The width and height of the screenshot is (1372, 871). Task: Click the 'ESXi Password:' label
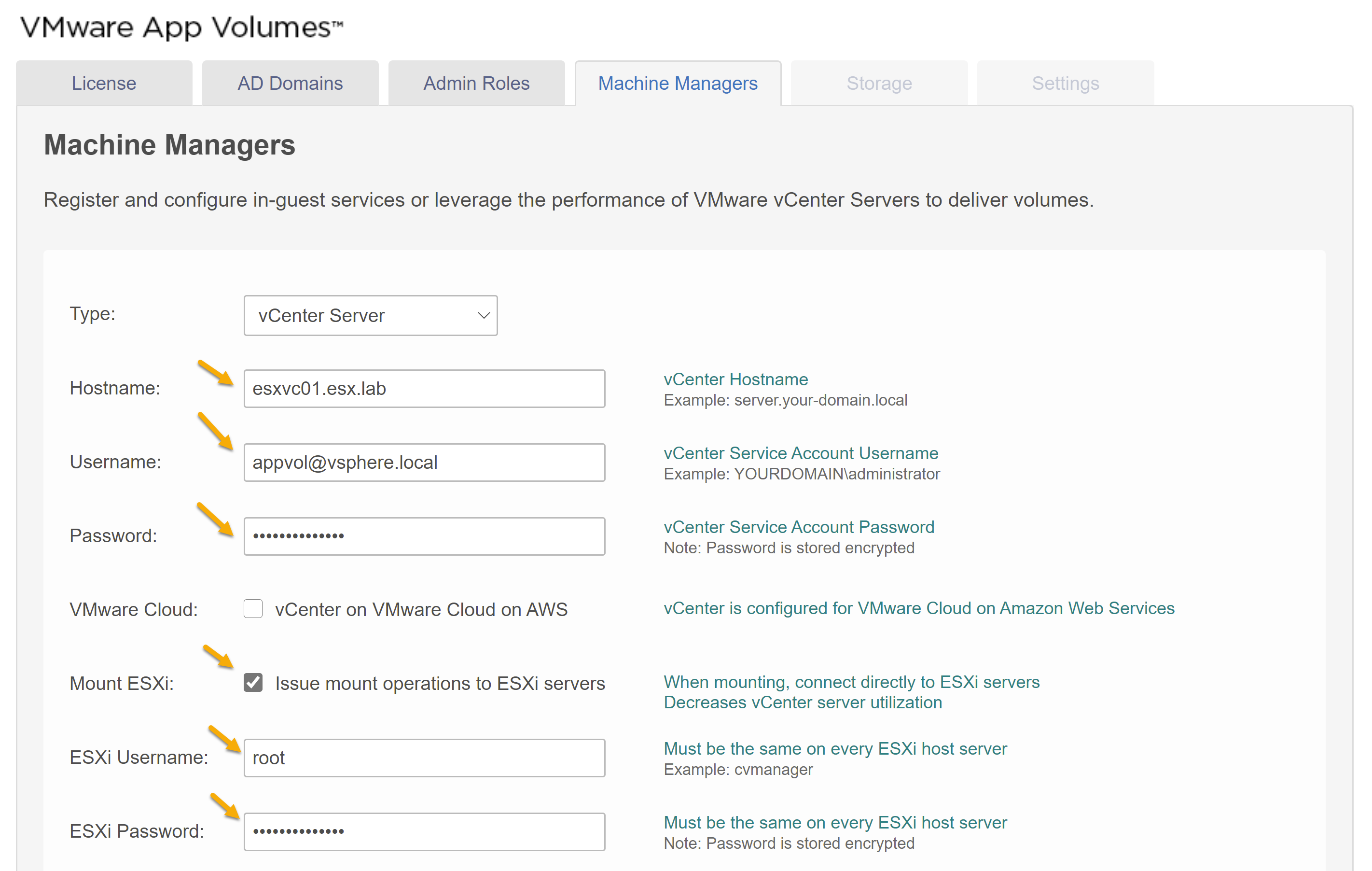pos(137,831)
